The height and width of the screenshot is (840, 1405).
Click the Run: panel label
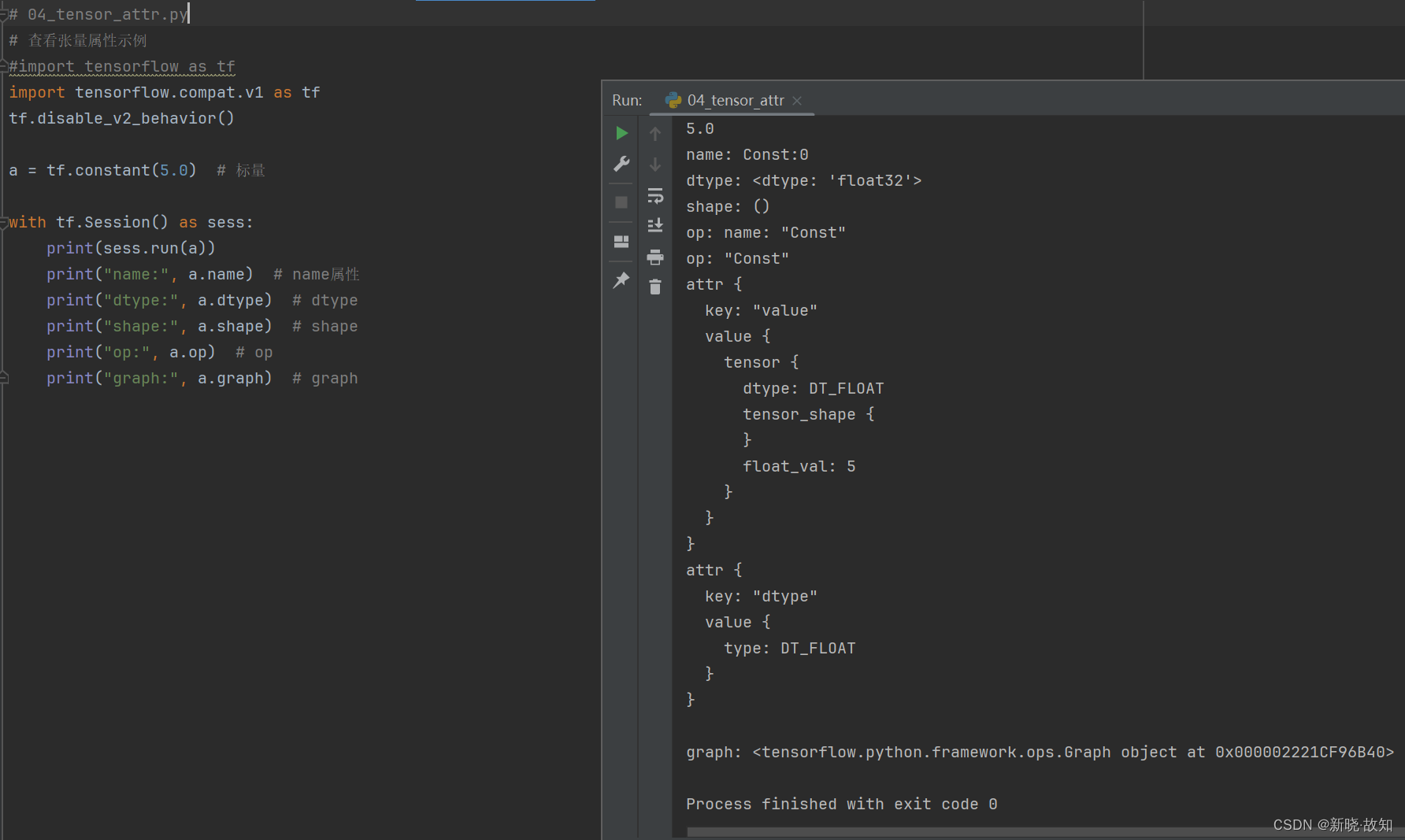coord(627,101)
